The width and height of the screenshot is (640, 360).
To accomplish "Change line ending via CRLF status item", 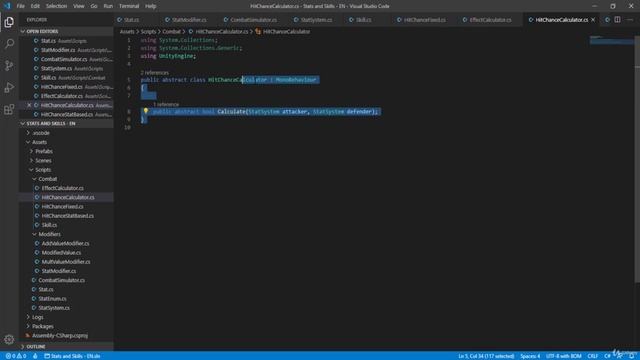I will pyautogui.click(x=592, y=356).
